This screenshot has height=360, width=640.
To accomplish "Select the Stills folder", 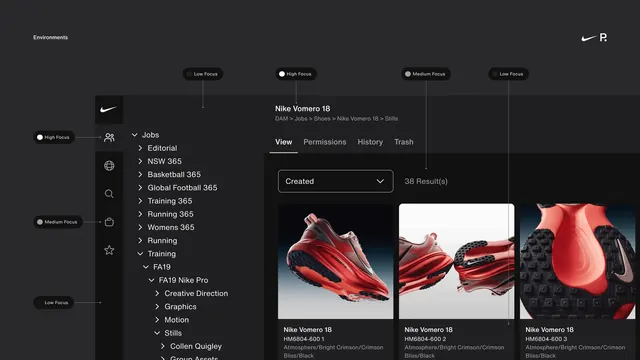I will pyautogui.click(x=173, y=333).
